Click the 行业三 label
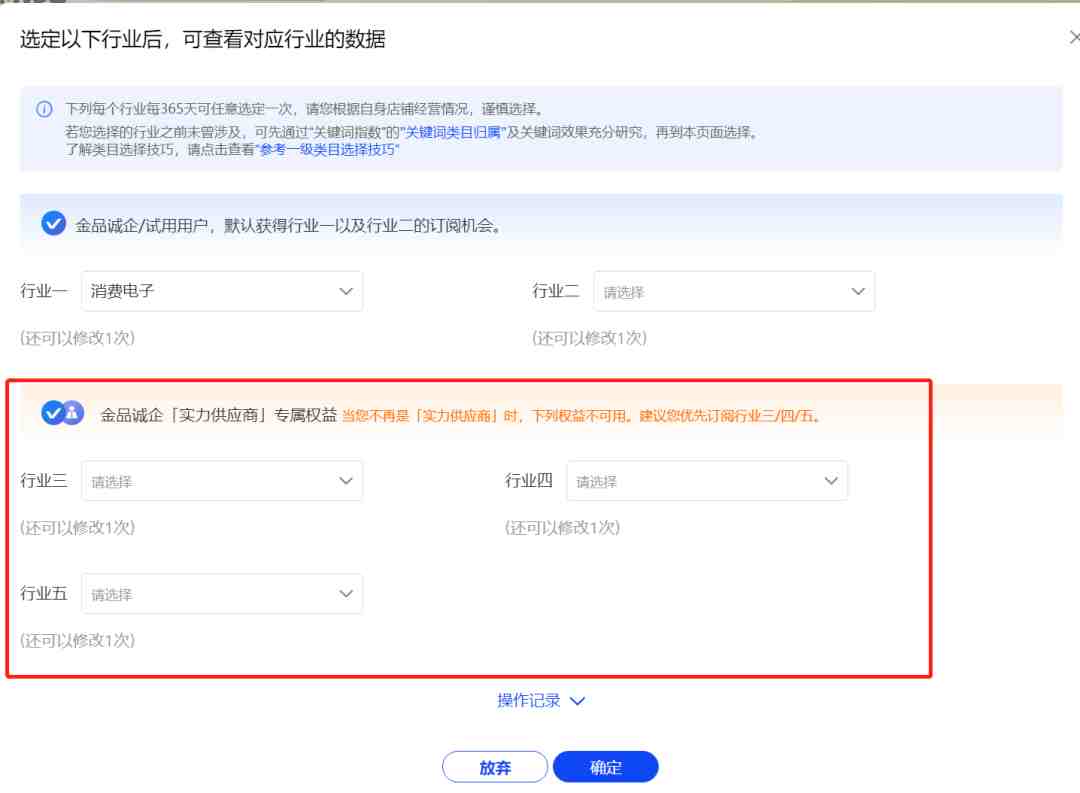Screen dimensions: 1080x793 click(x=43, y=480)
